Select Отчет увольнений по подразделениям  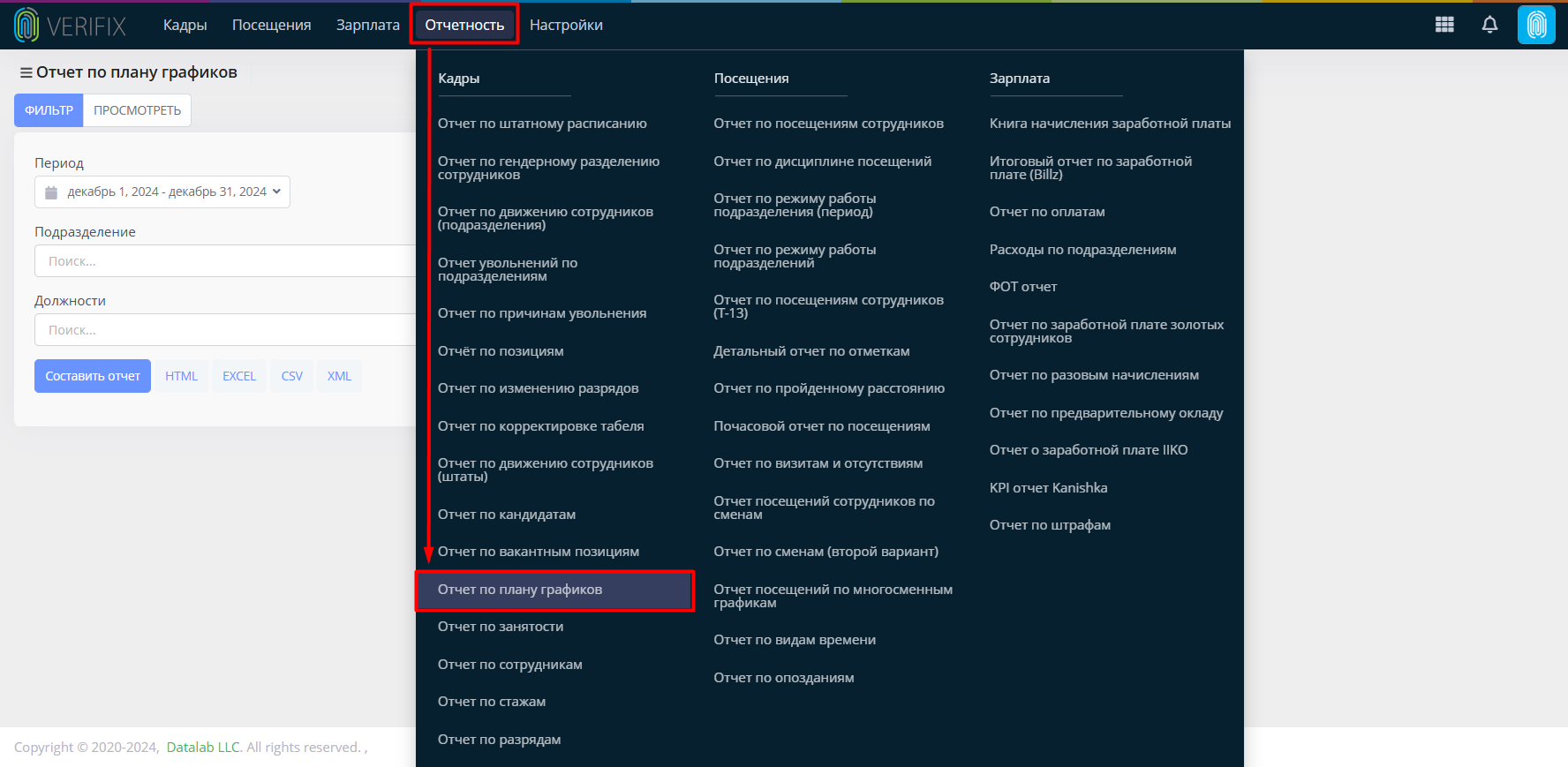(508, 269)
